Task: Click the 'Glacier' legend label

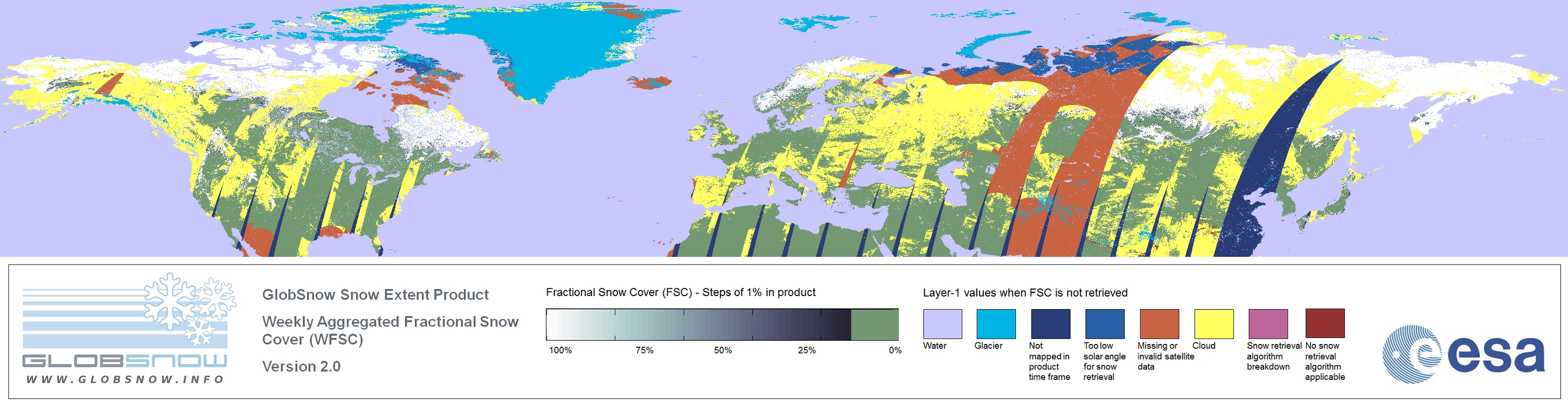Action: point(988,346)
